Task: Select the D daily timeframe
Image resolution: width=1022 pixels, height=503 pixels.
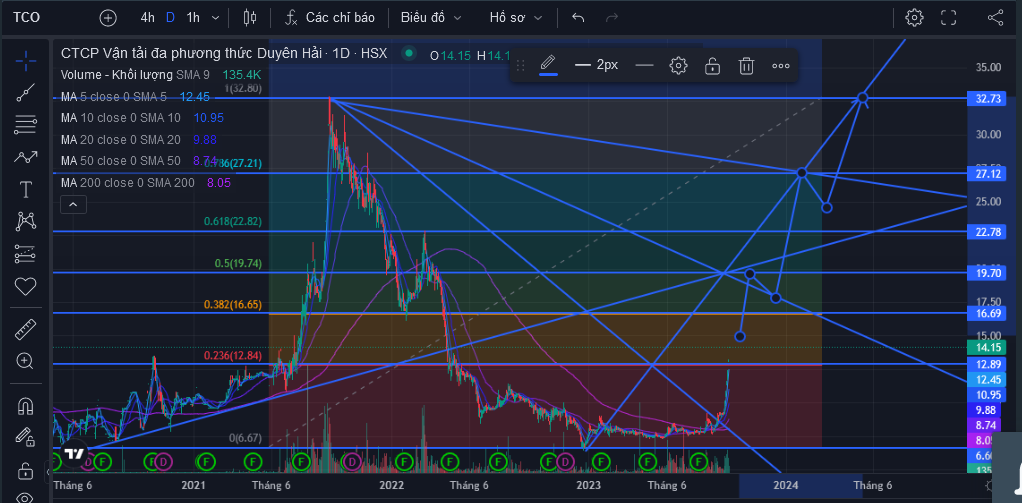Action: 170,18
